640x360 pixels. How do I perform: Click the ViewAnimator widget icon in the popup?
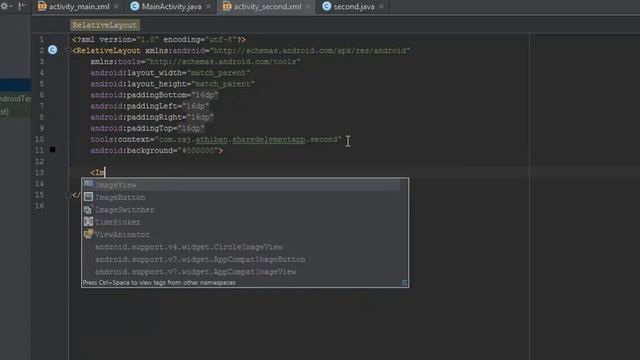88,234
